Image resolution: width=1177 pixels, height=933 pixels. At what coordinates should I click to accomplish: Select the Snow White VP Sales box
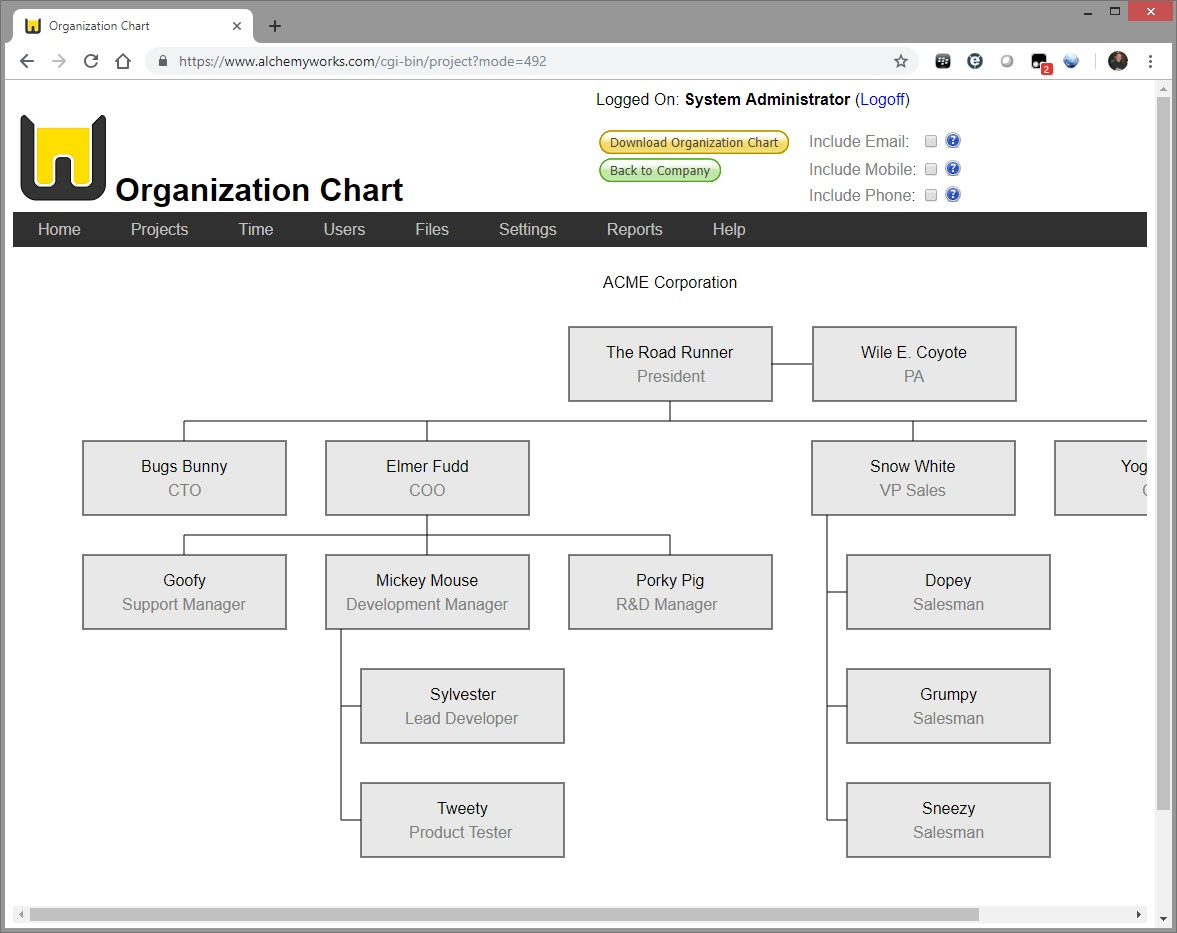point(914,478)
